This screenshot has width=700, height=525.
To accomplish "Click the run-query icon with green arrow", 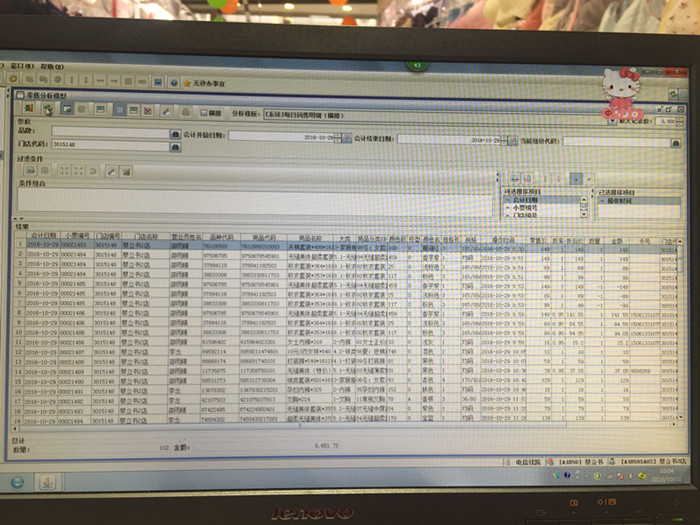I will (x=48, y=108).
